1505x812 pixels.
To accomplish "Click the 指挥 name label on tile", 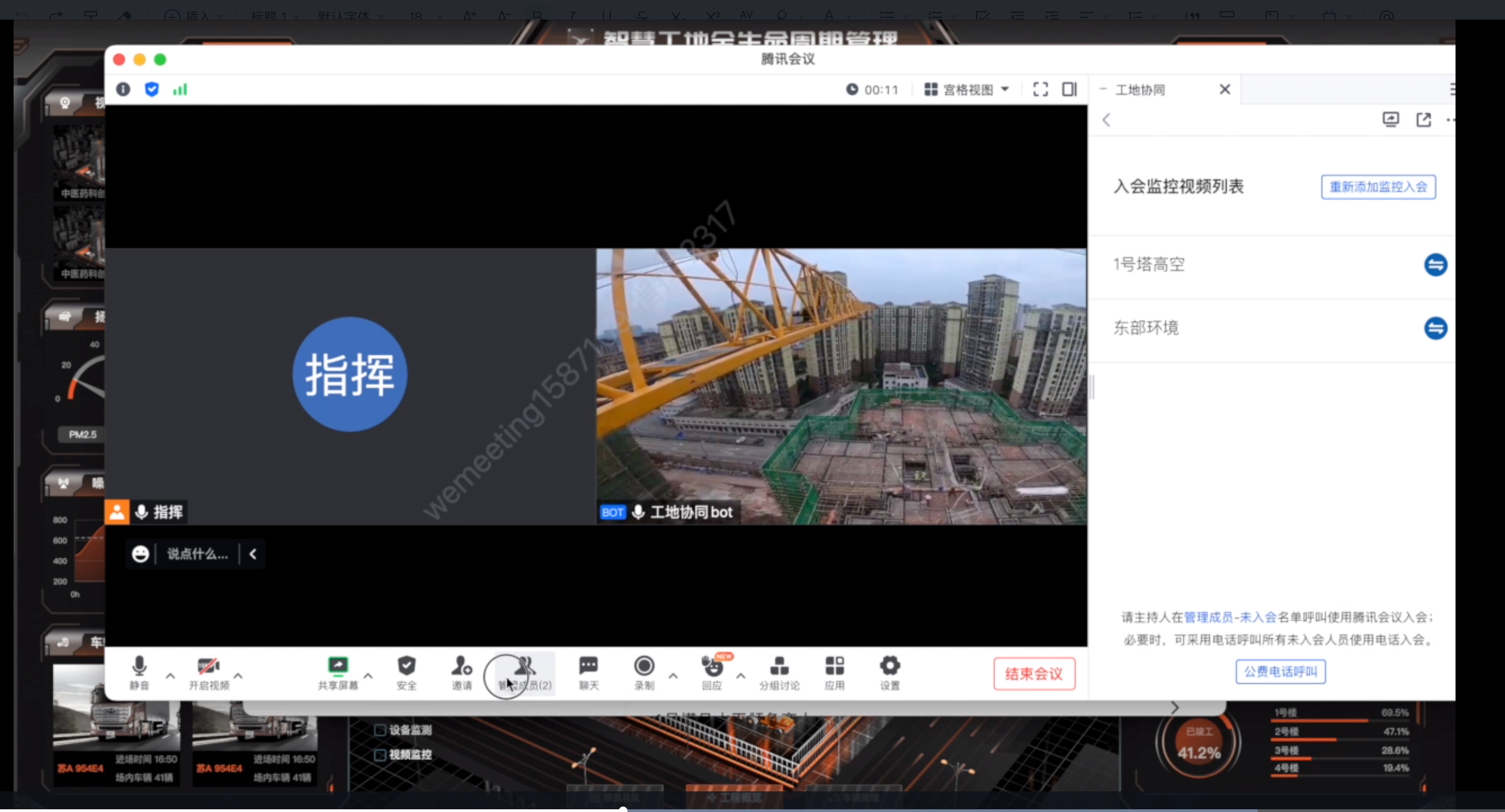I will 167,513.
